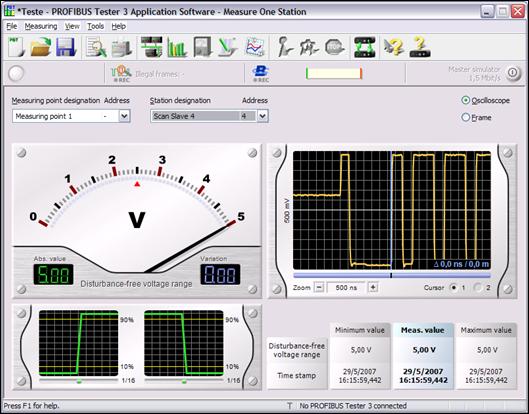Click the illegal frames REC icon
Image resolution: width=529 pixels, height=414 pixels.
(121, 74)
